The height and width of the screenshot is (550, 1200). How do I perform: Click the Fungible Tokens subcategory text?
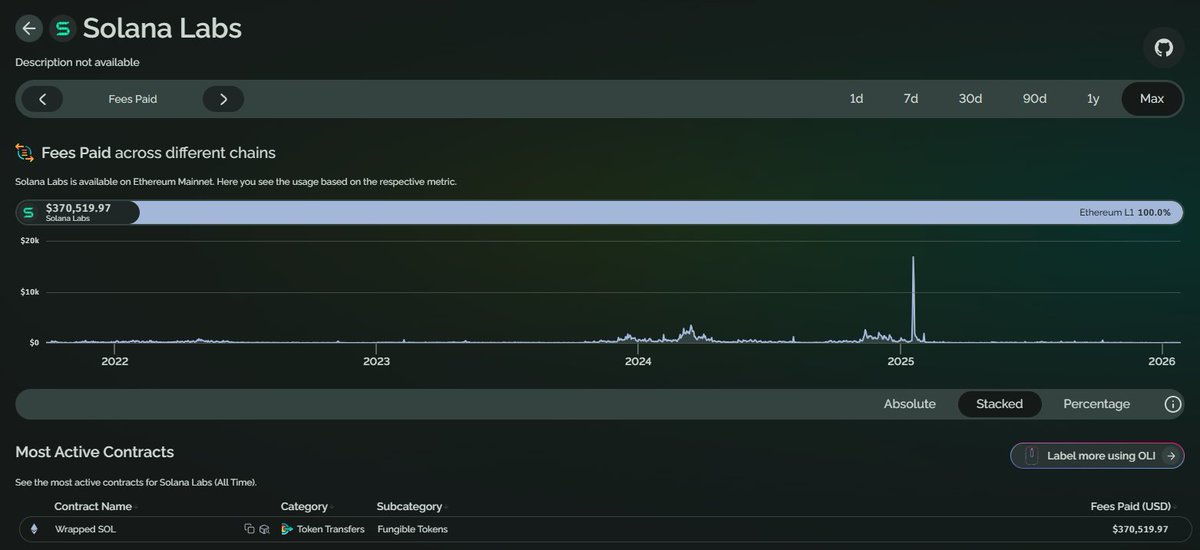[412, 529]
